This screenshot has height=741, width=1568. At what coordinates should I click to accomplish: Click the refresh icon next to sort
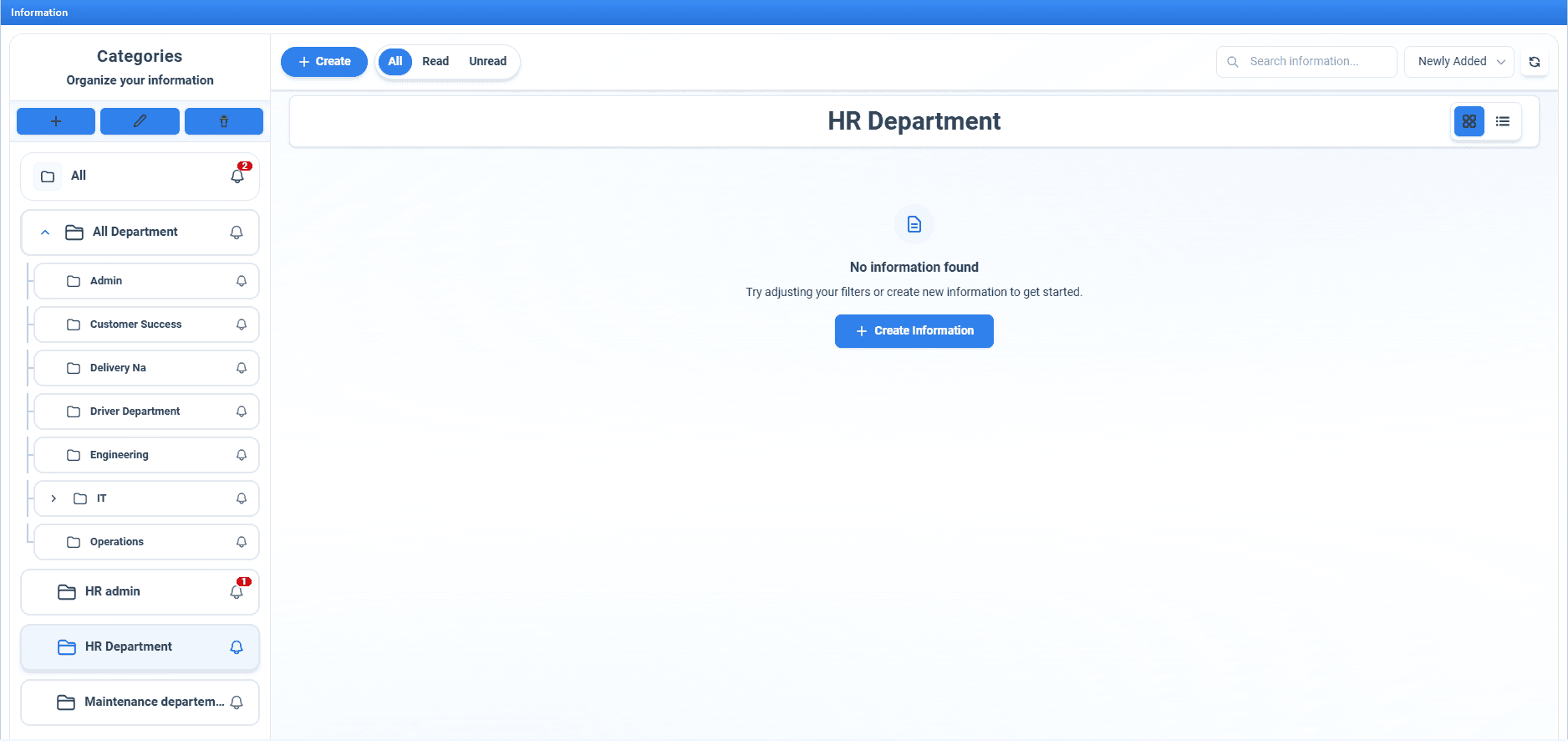[1534, 62]
